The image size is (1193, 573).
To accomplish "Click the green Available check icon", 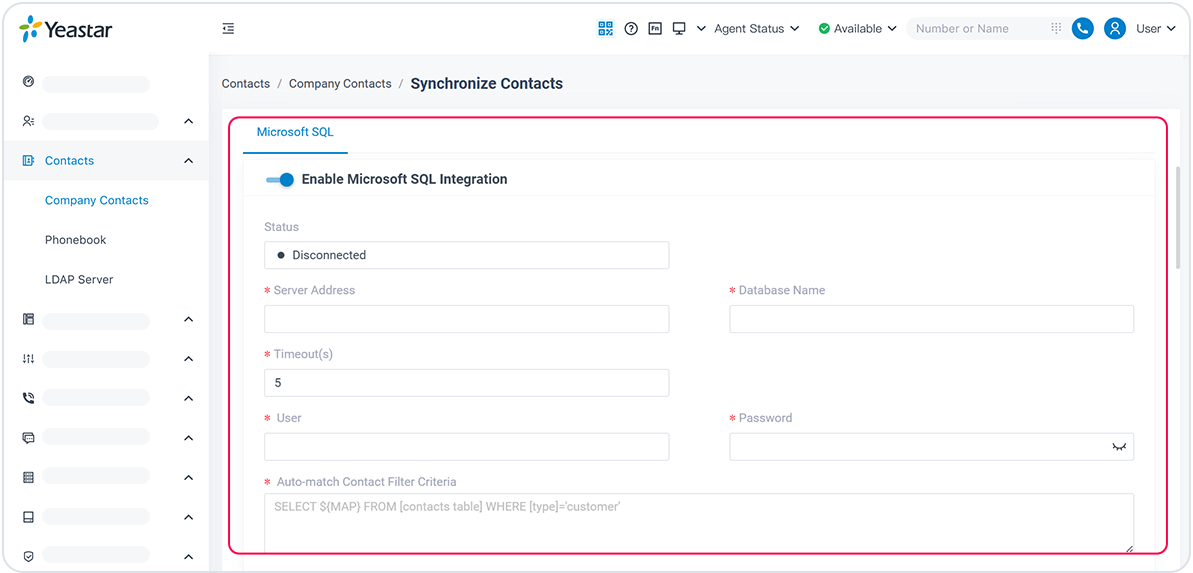I will tap(824, 28).
